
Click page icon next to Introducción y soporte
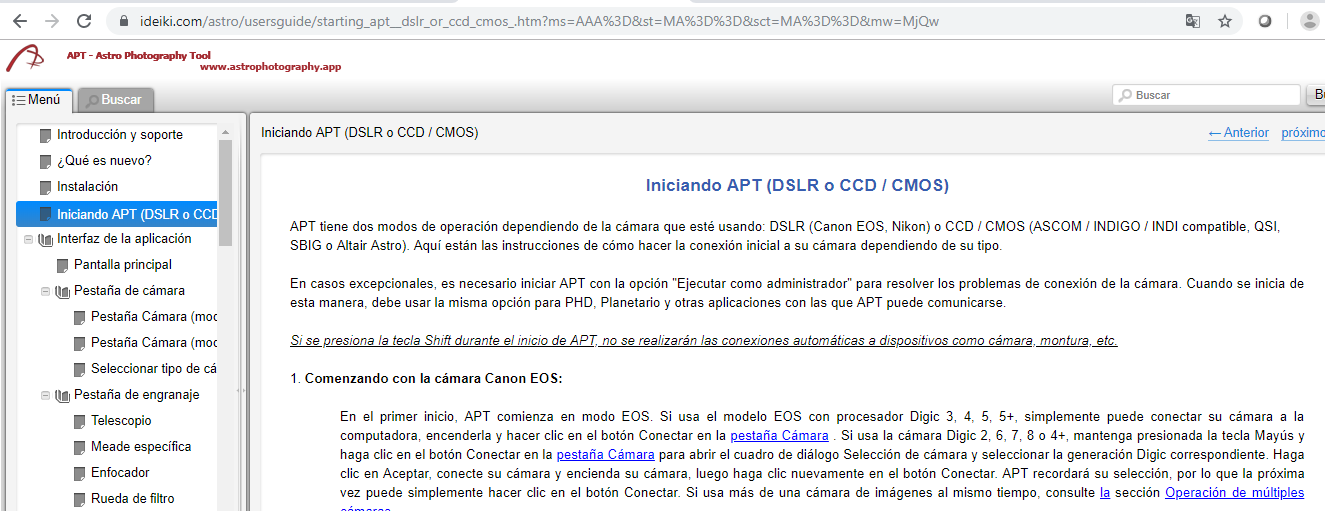point(44,135)
